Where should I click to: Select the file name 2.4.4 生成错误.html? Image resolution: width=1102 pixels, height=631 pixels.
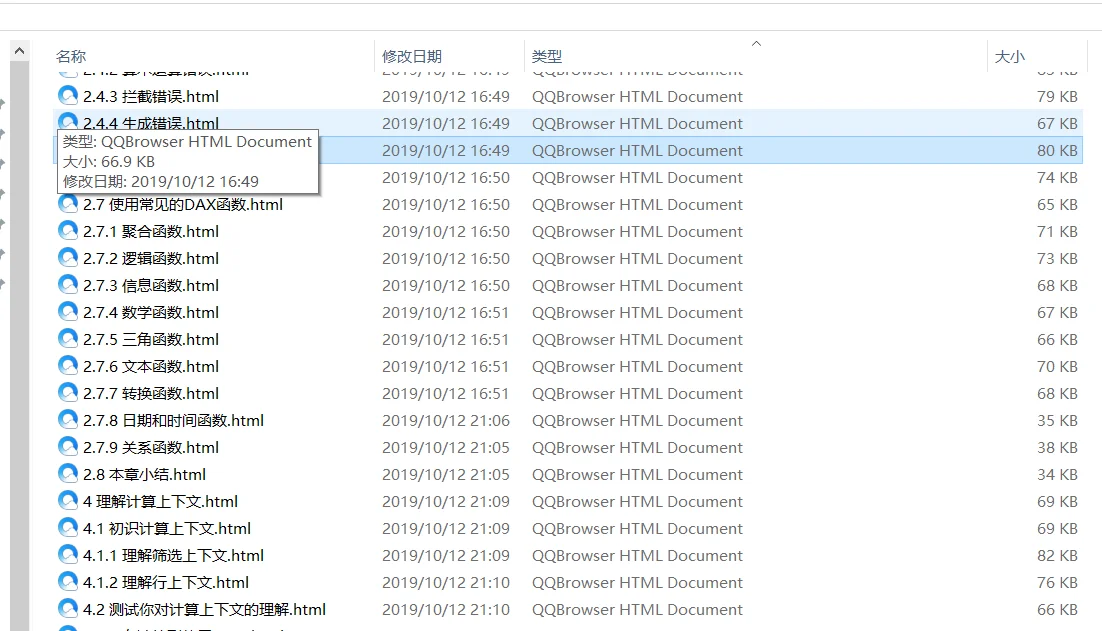[150, 123]
